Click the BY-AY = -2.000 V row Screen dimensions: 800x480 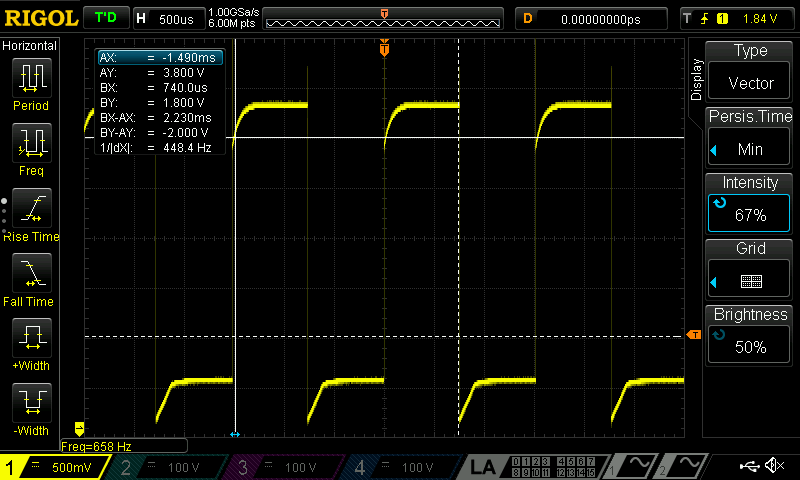click(160, 133)
